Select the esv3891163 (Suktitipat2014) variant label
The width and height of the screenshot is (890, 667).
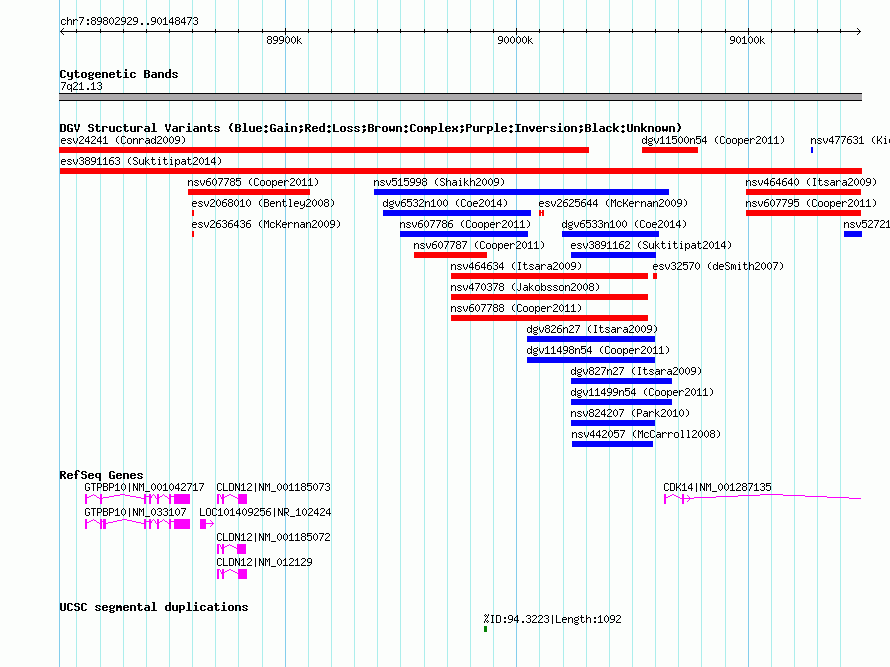pyautogui.click(x=141, y=161)
